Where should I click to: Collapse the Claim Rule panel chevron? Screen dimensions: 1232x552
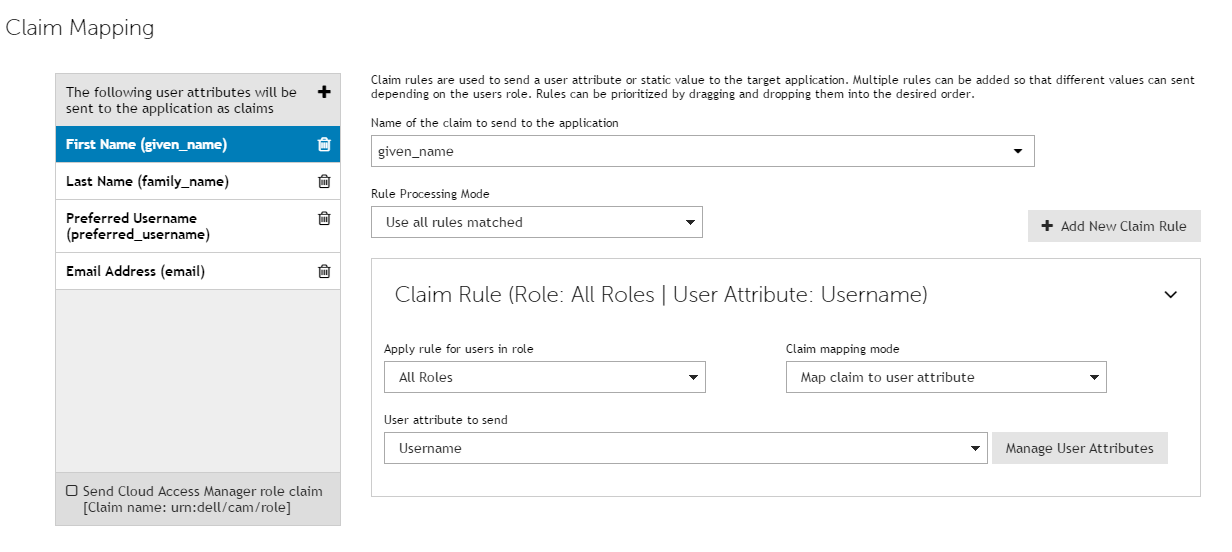pyautogui.click(x=1171, y=295)
